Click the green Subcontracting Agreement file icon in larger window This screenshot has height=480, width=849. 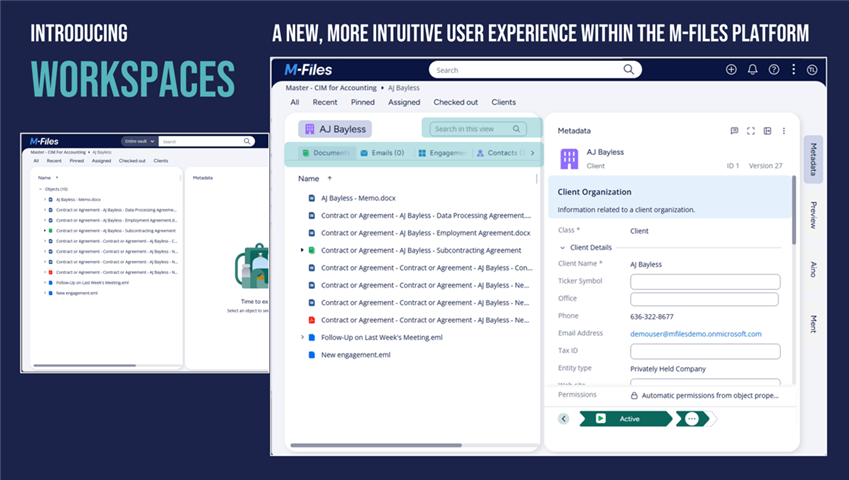point(311,250)
